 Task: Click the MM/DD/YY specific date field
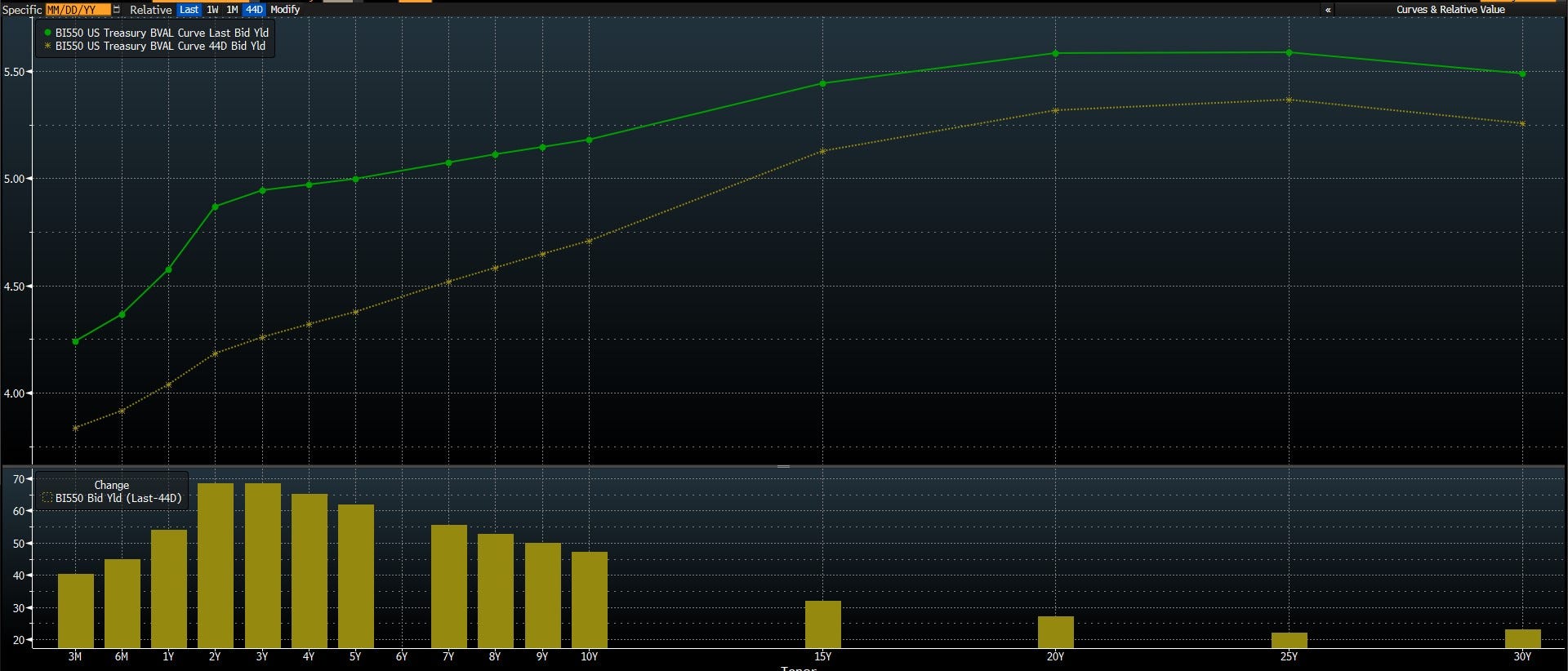point(78,10)
